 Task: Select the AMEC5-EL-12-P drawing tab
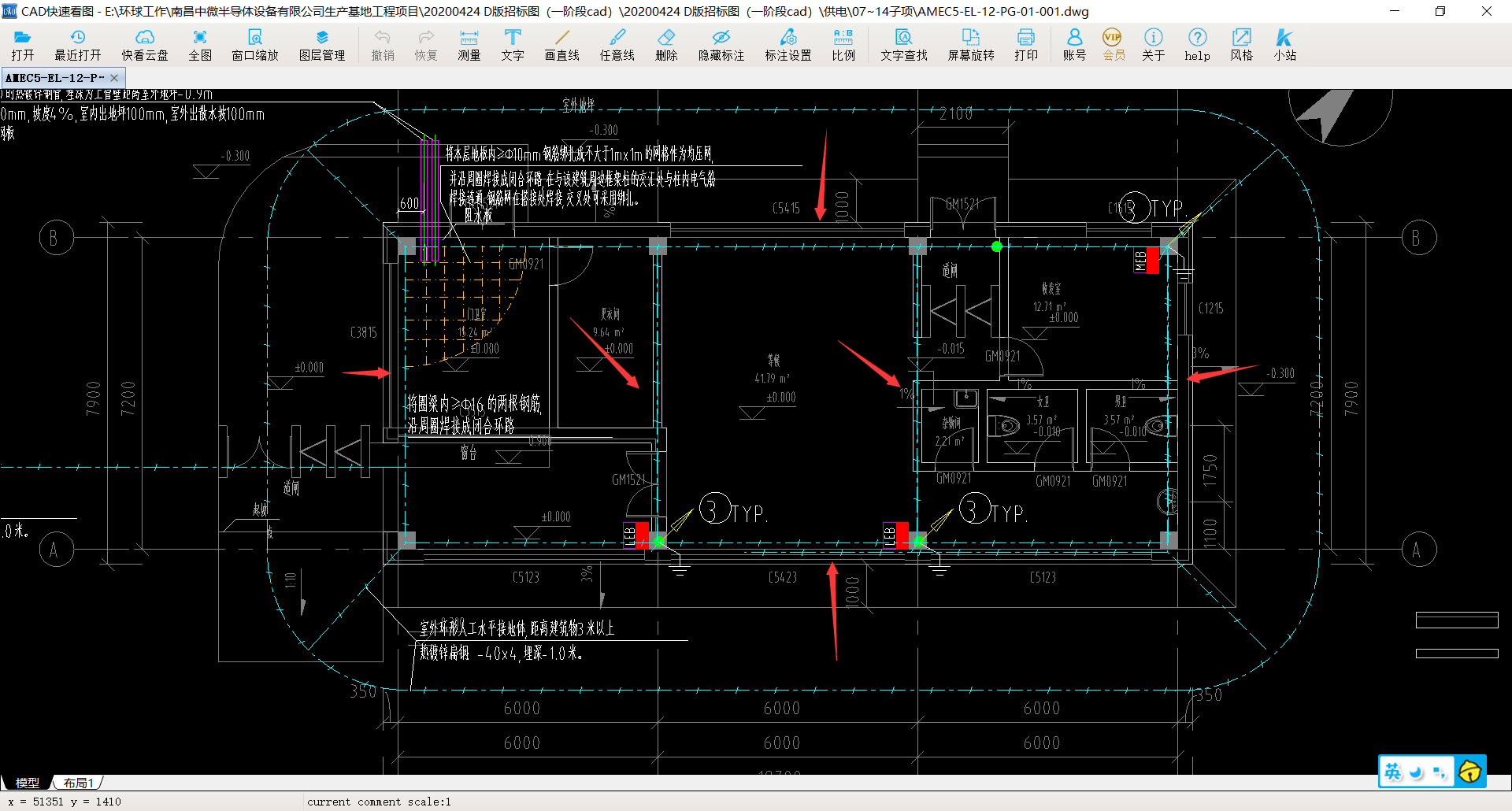click(55, 78)
